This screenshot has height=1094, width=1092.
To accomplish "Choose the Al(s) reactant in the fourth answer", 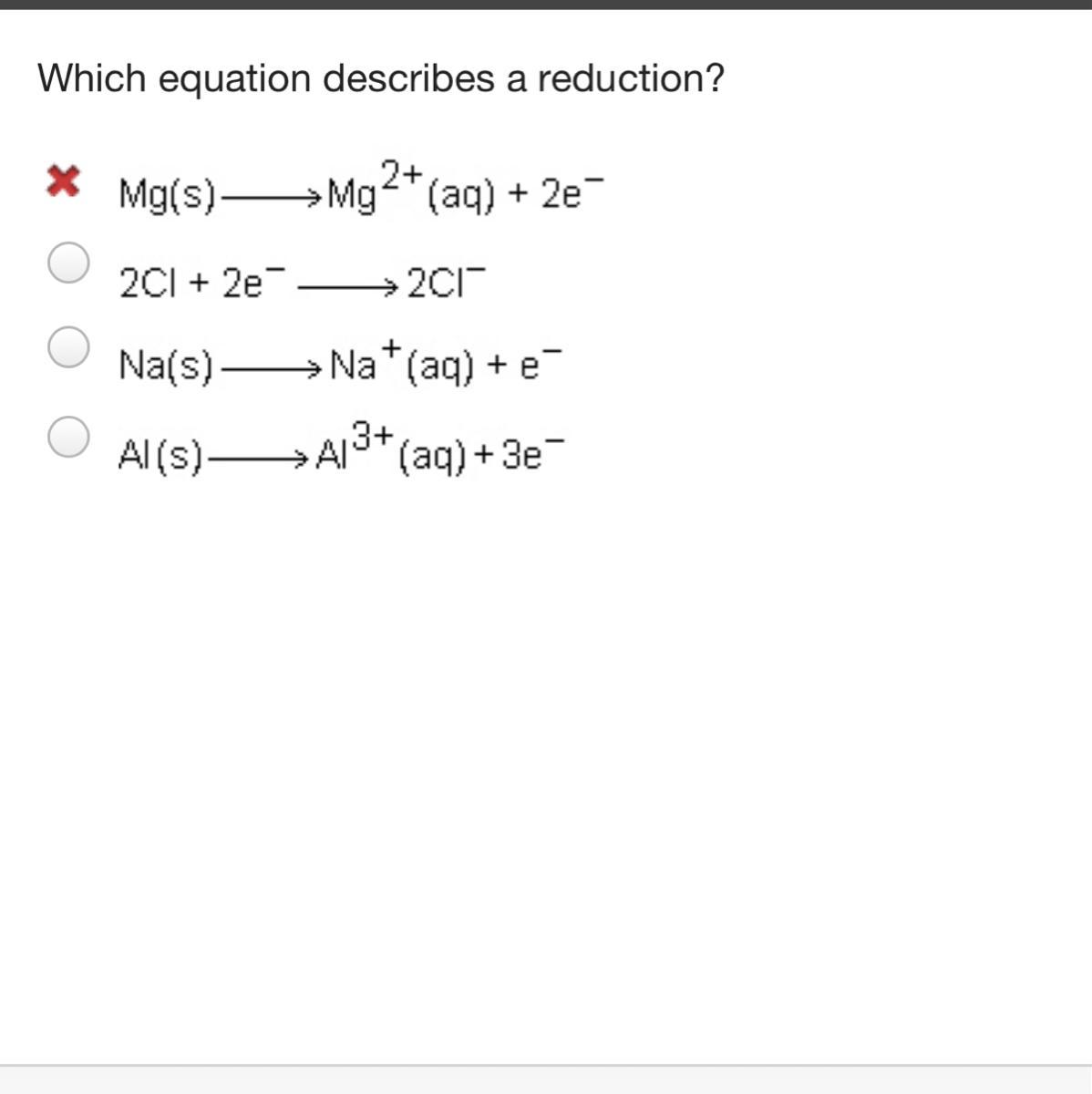I will click(160, 455).
